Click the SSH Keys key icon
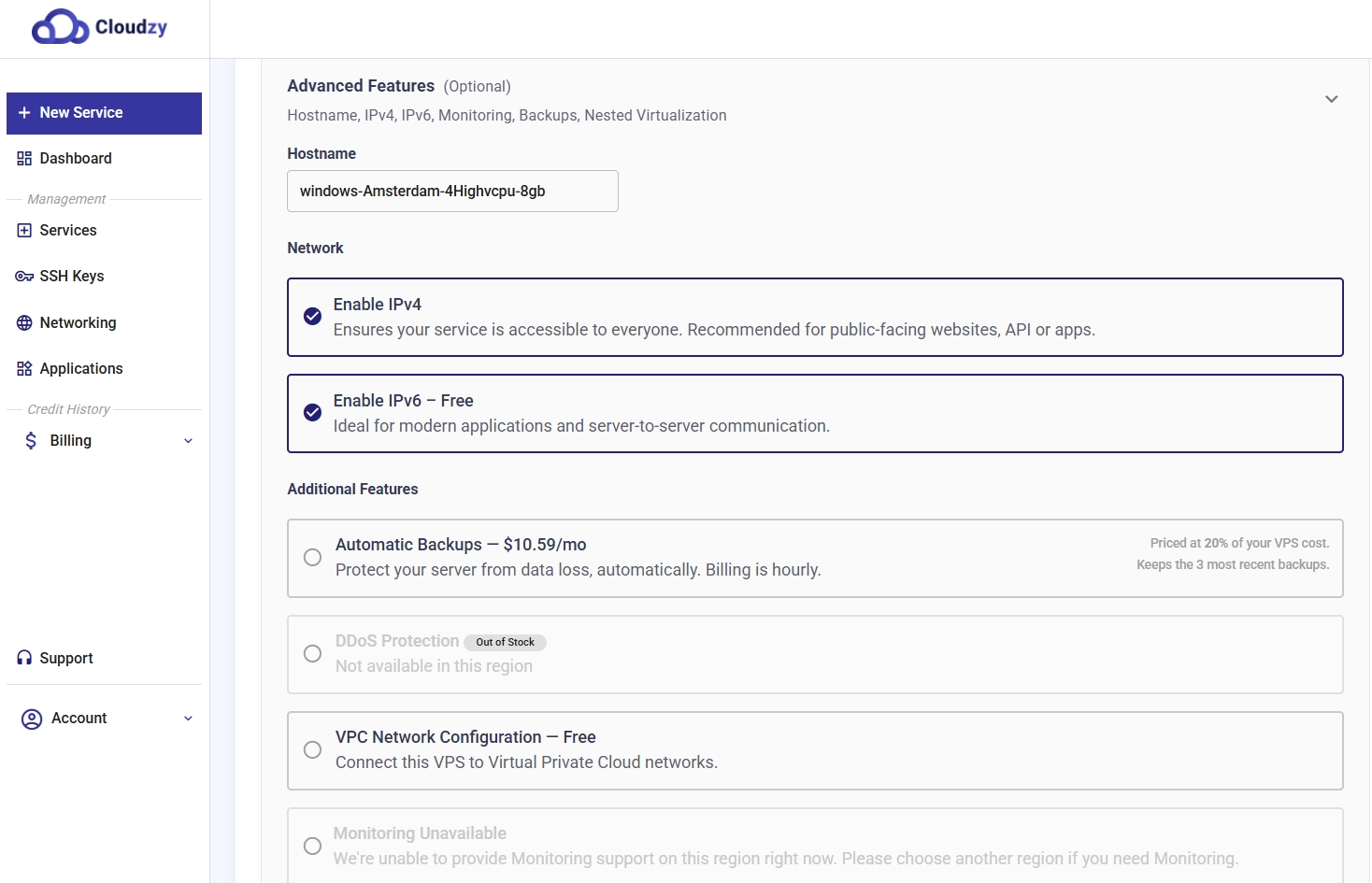Viewport: 1372px width, 883px height. pos(24,277)
